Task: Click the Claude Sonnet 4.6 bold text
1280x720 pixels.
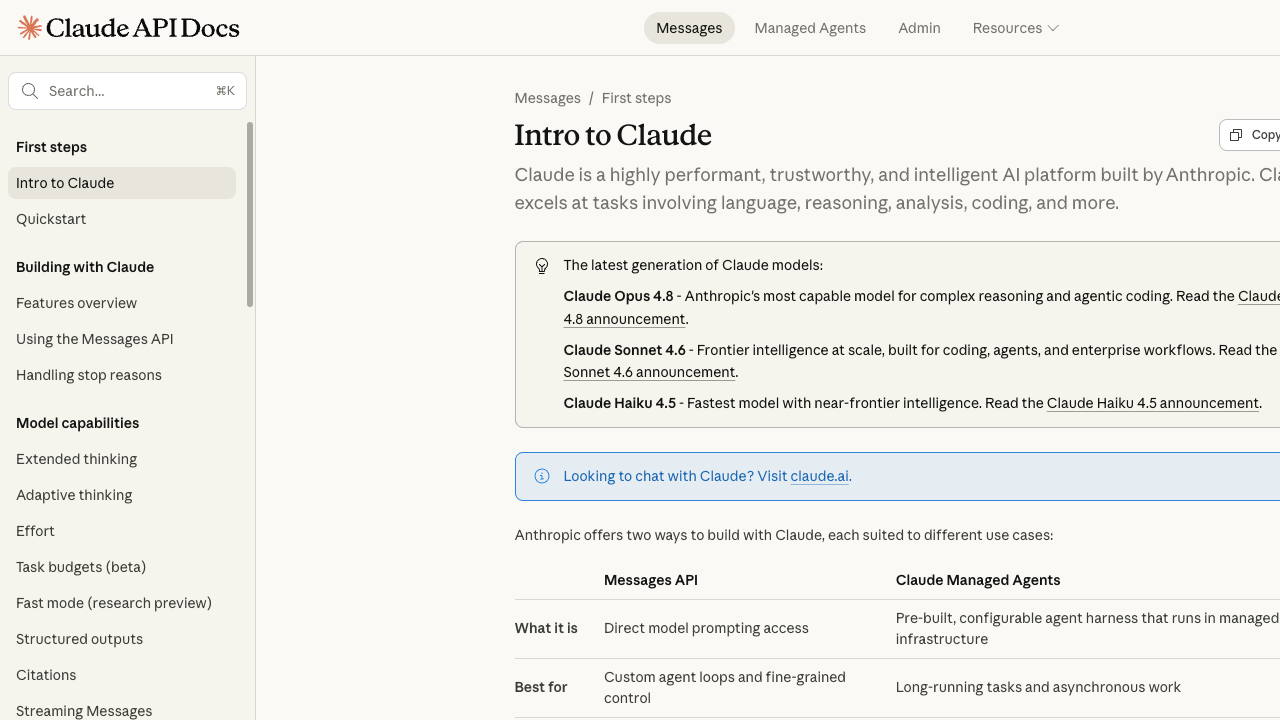Action: (624, 350)
